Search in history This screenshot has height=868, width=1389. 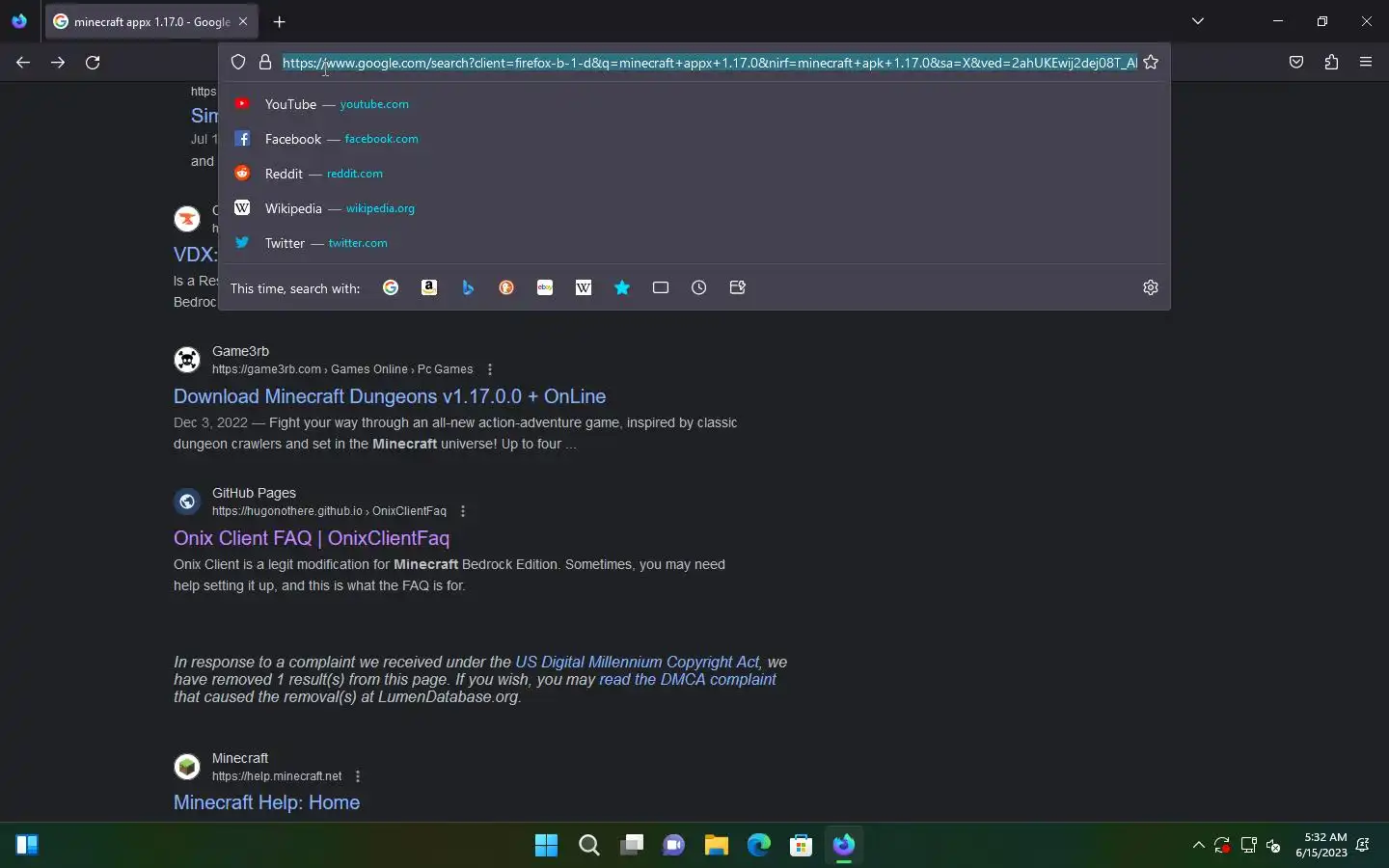point(699,287)
